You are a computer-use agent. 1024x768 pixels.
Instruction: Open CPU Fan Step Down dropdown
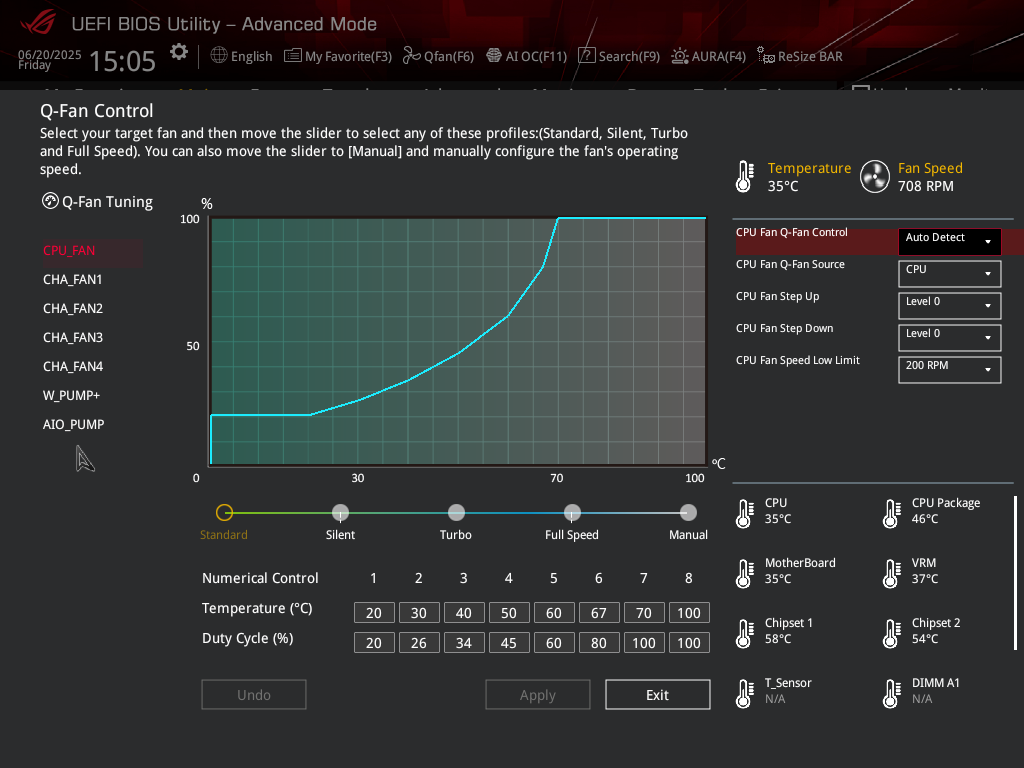pyautogui.click(x=950, y=338)
